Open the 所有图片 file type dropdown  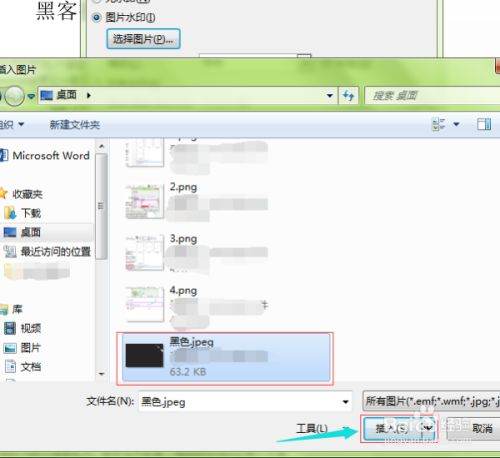tap(431, 401)
